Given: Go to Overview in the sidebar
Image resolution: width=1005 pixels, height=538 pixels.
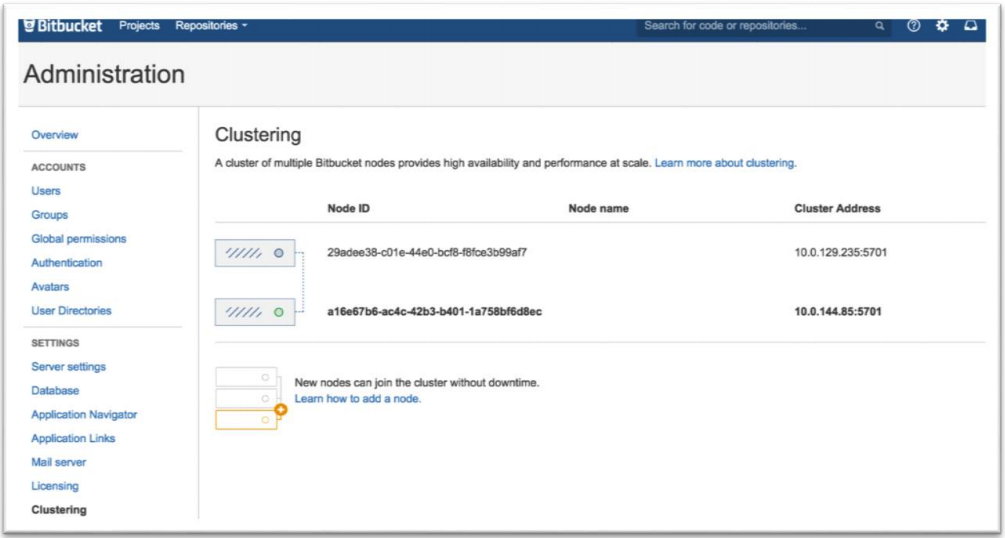Looking at the screenshot, I should (54, 135).
